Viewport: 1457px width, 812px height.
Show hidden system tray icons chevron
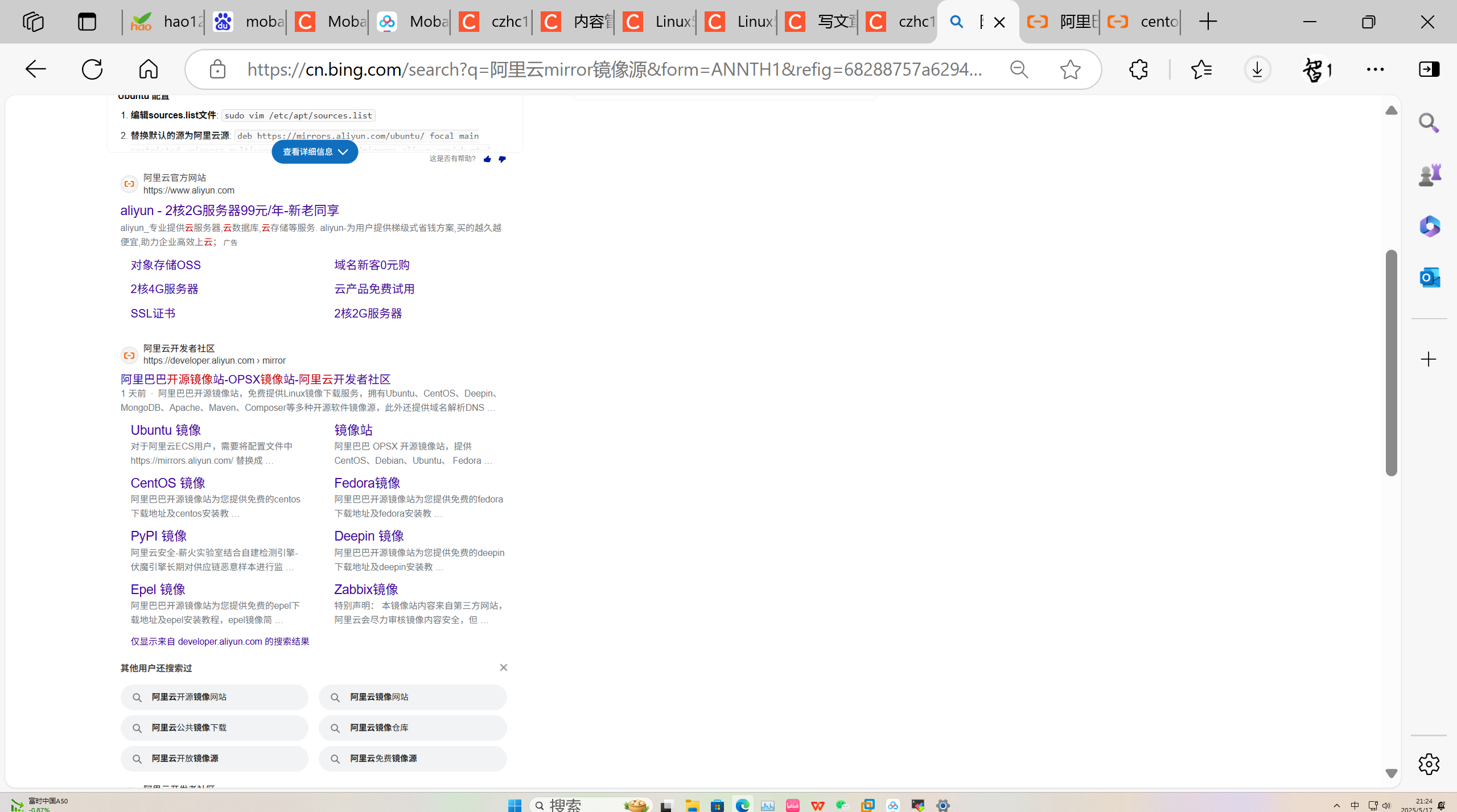point(1337,805)
